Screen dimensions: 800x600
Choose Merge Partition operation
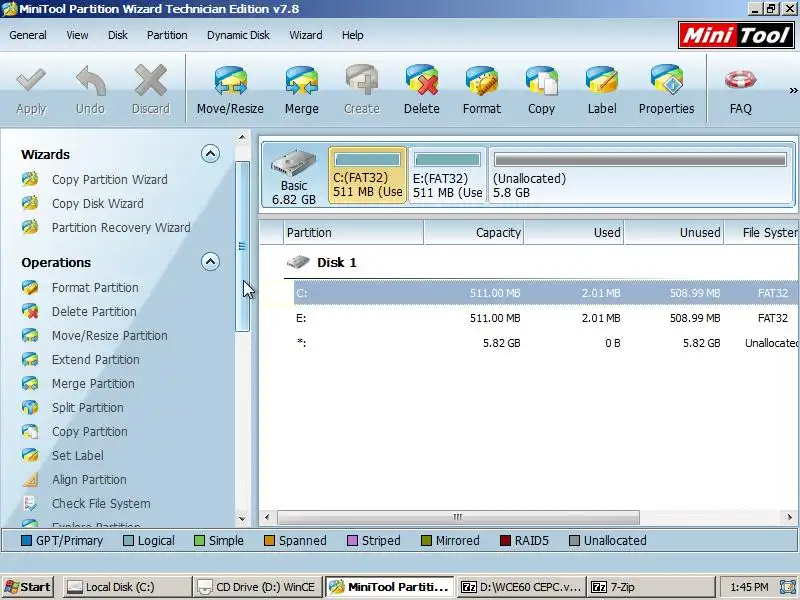pos(93,384)
